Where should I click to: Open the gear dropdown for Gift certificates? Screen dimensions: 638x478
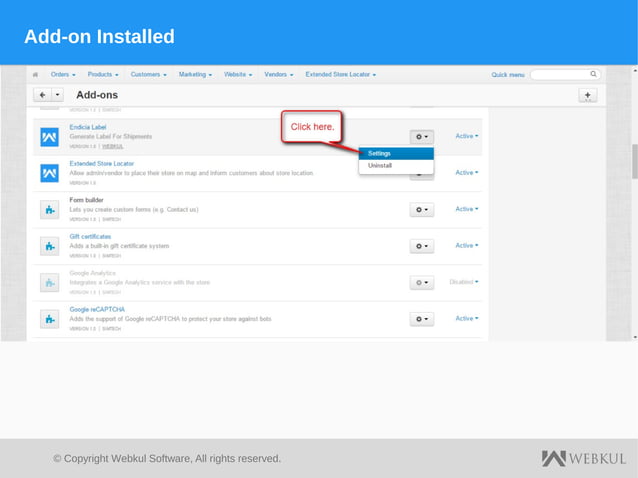coord(422,246)
